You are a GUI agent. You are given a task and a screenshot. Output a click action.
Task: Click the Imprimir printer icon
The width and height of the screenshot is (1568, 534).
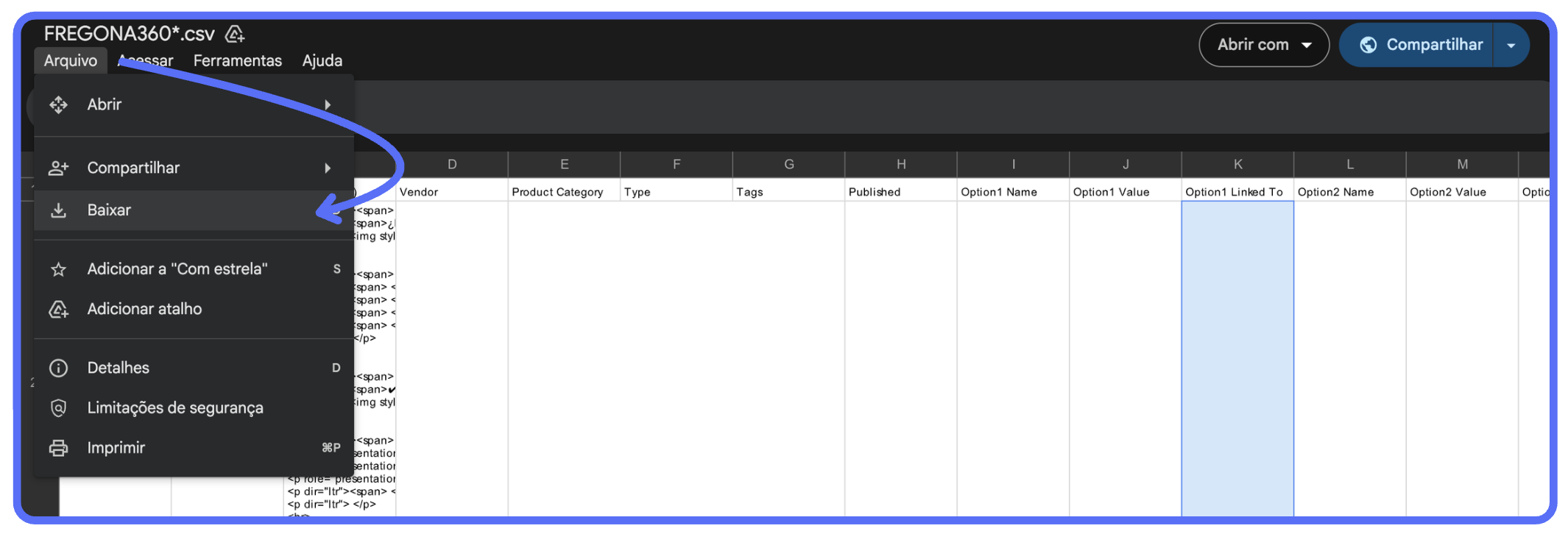[x=59, y=448]
